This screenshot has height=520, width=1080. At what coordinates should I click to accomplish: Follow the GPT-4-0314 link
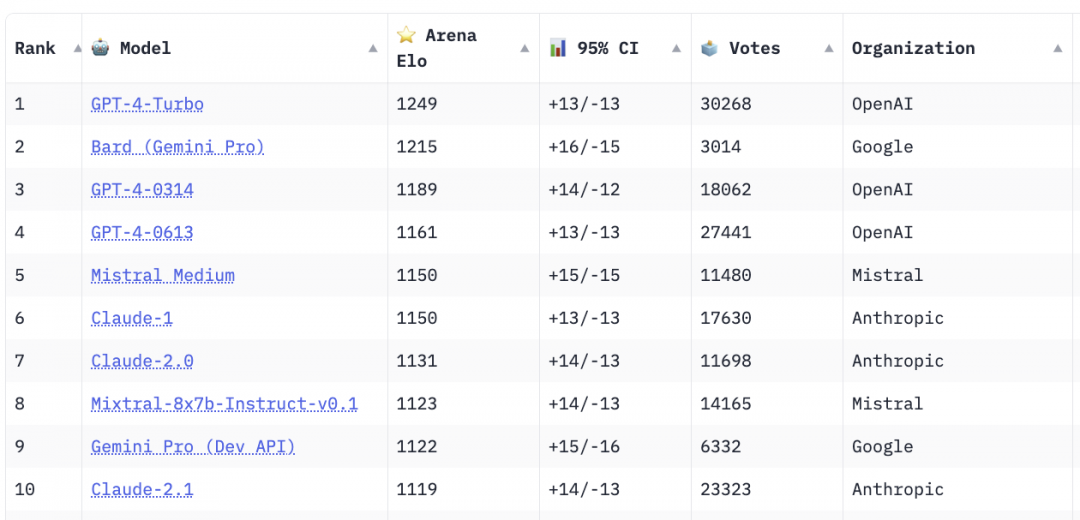tap(142, 190)
